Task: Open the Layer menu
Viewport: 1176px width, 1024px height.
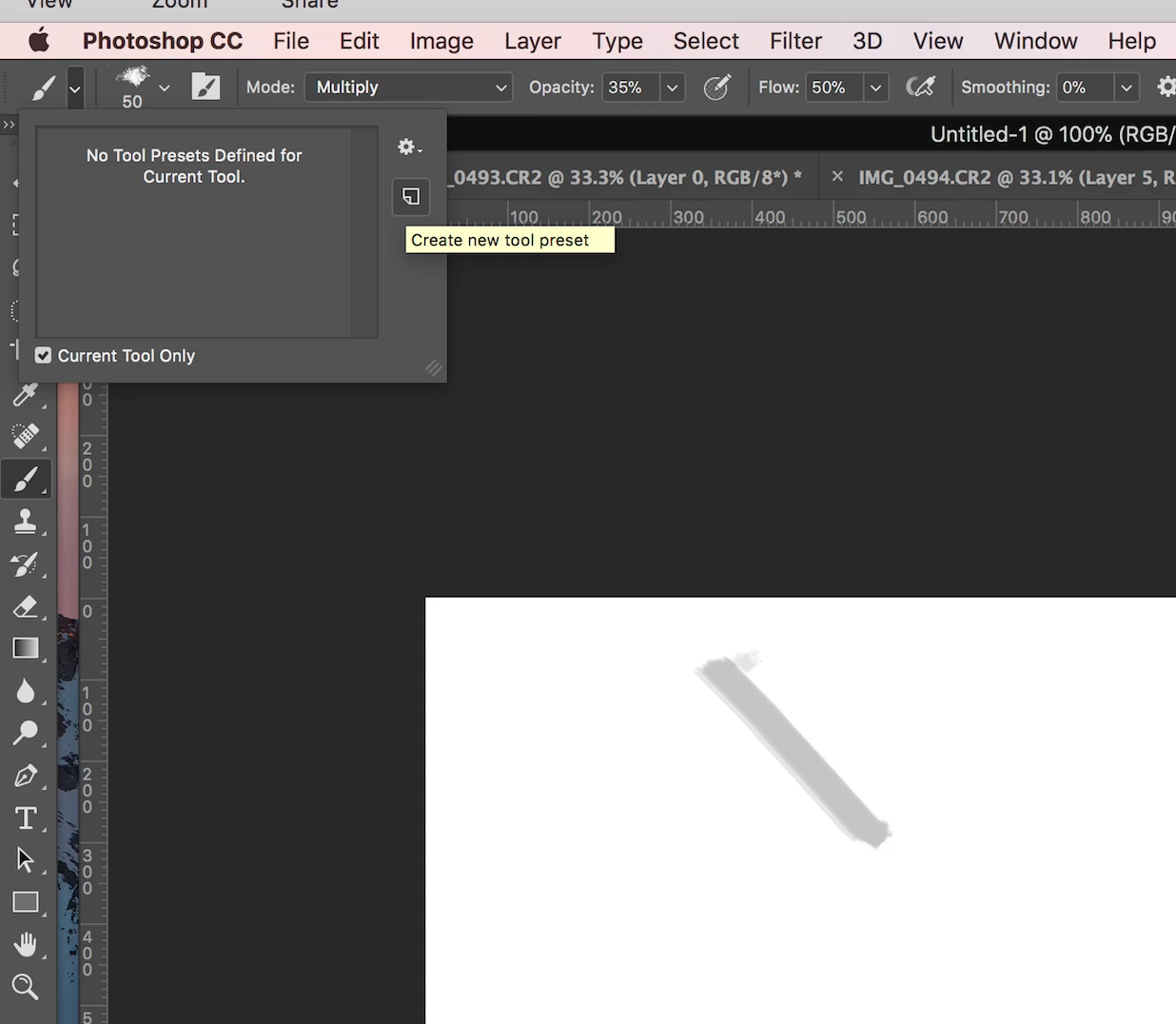Action: [x=533, y=41]
